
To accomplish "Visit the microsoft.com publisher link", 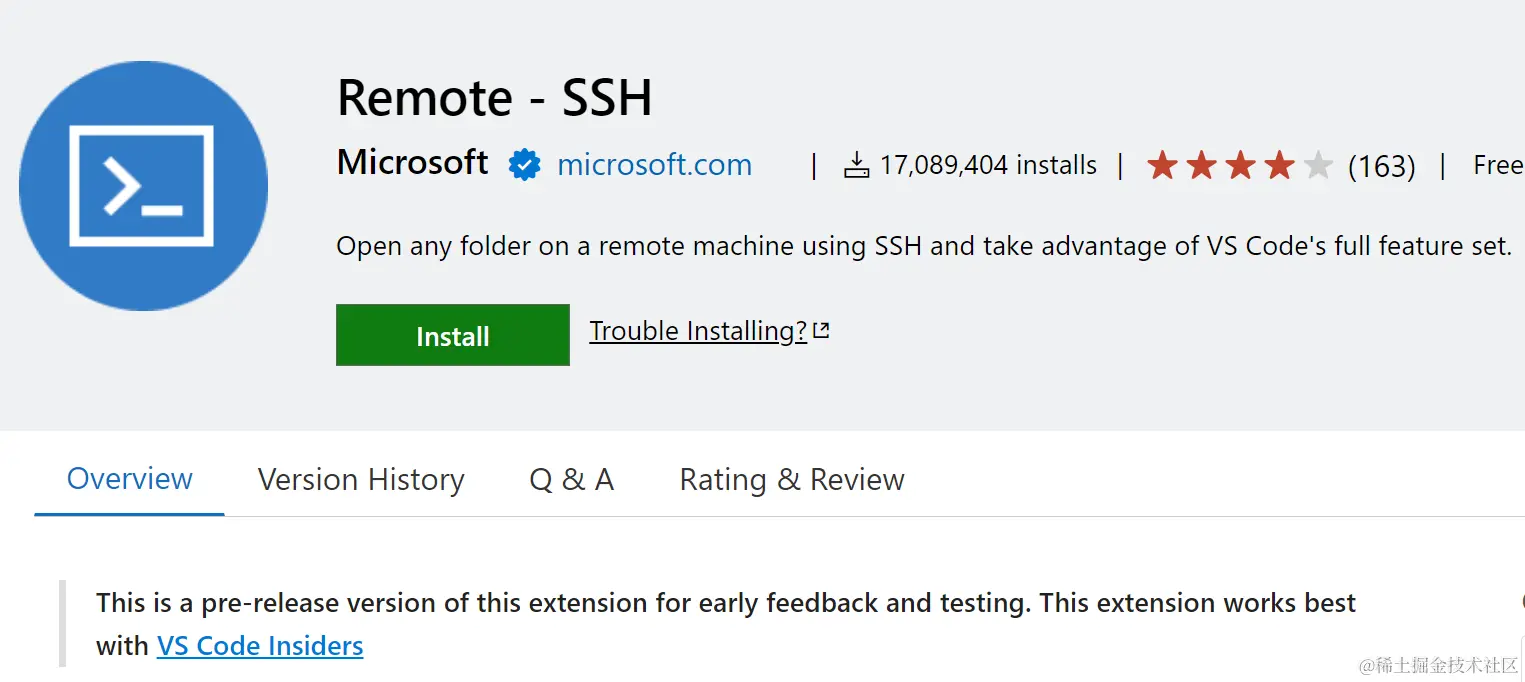I will 654,165.
